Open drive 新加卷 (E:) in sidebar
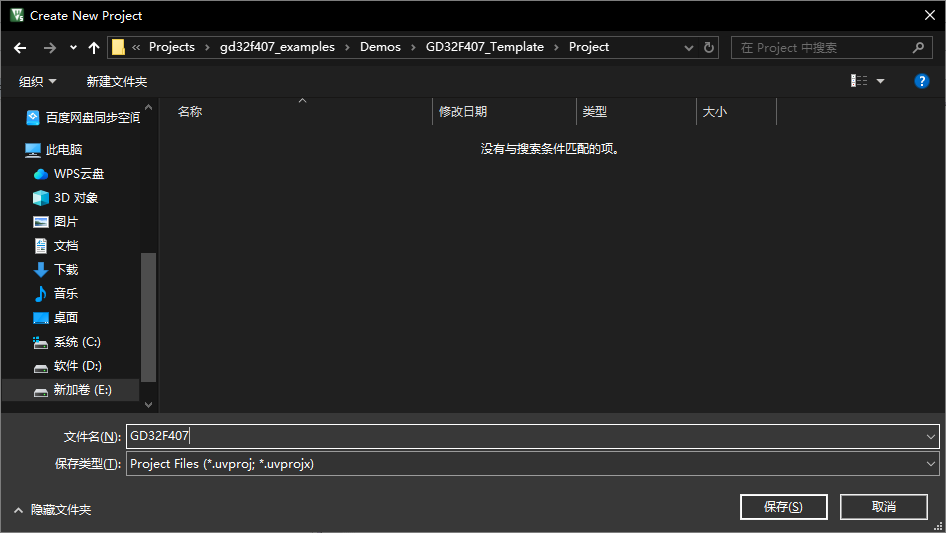Screen dimensions: 946x533 (x=72, y=390)
